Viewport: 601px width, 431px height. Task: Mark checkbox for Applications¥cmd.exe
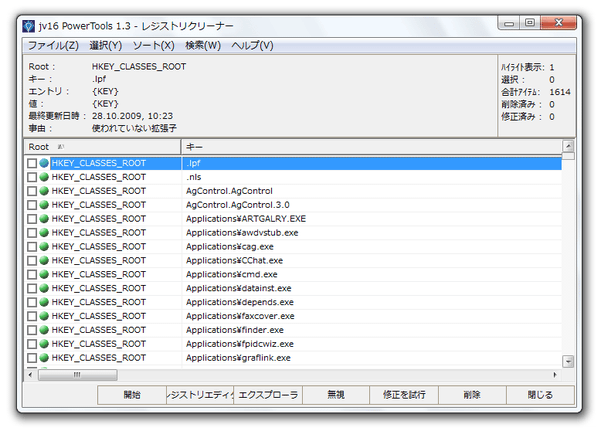click(32, 275)
